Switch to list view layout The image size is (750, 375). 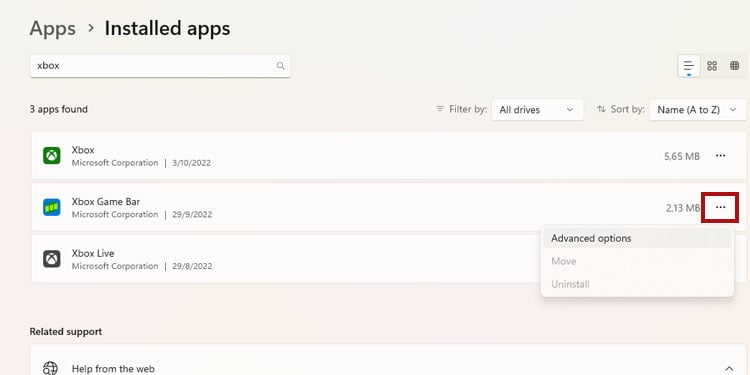(689, 66)
